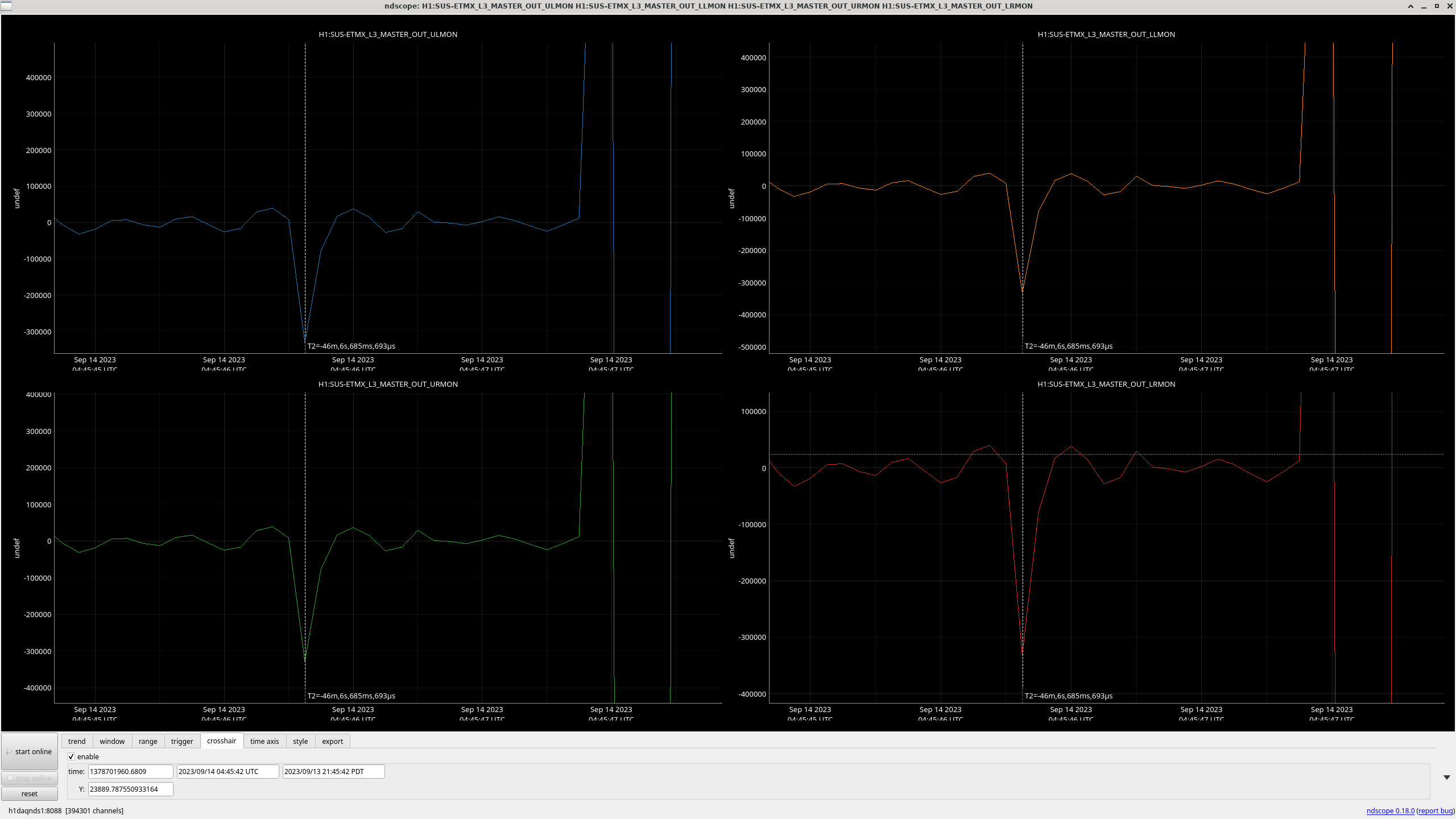Viewport: 1456px width, 819px height.
Task: Click the h1daqnds1:8088 server status text
Action: (x=35, y=810)
